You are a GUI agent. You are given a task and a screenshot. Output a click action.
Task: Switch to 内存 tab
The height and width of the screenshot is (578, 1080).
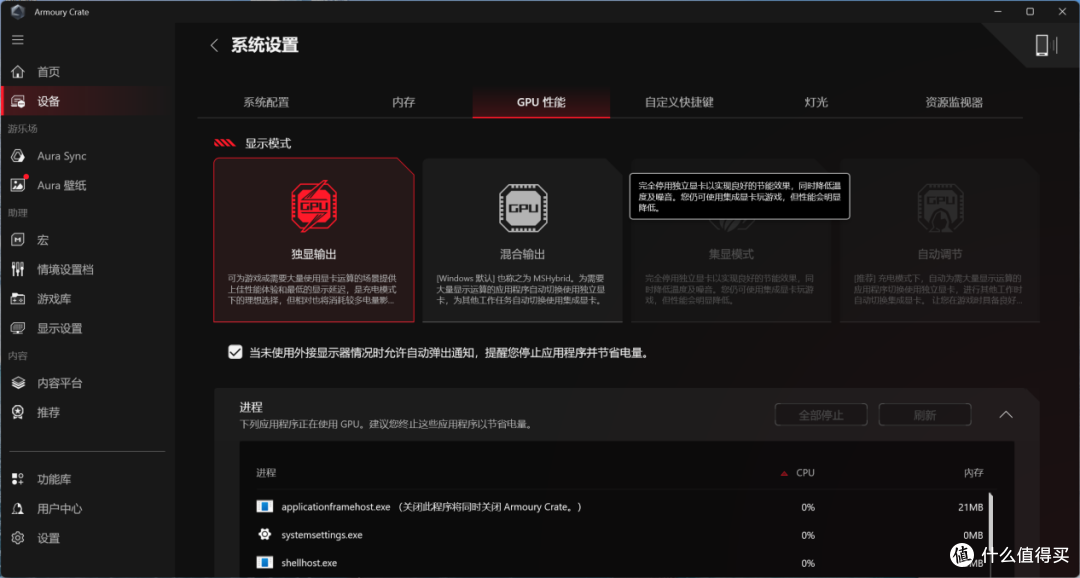tap(404, 103)
